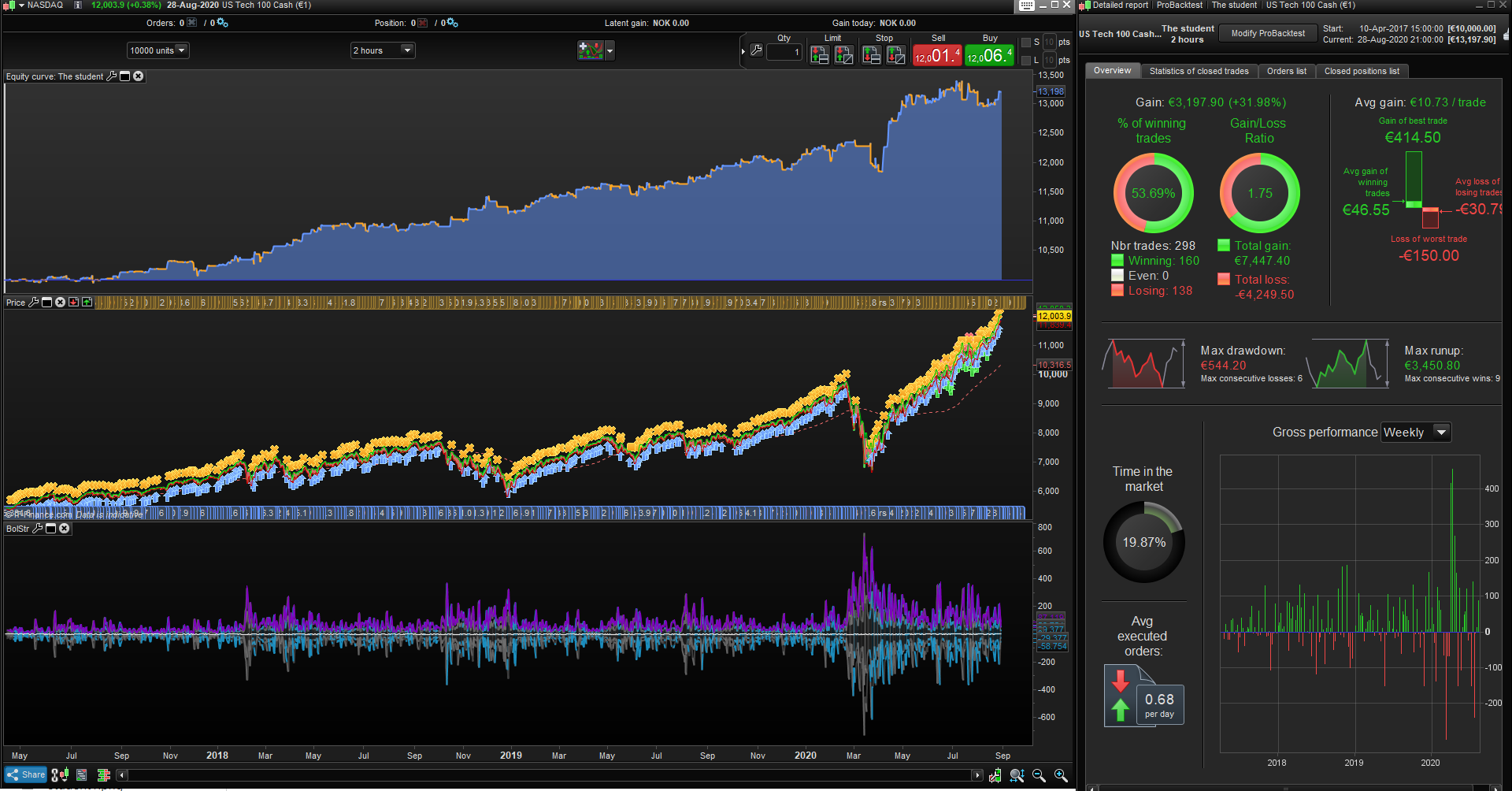Click the green Buy price button
The width and height of the screenshot is (1512, 791).
[x=989, y=55]
